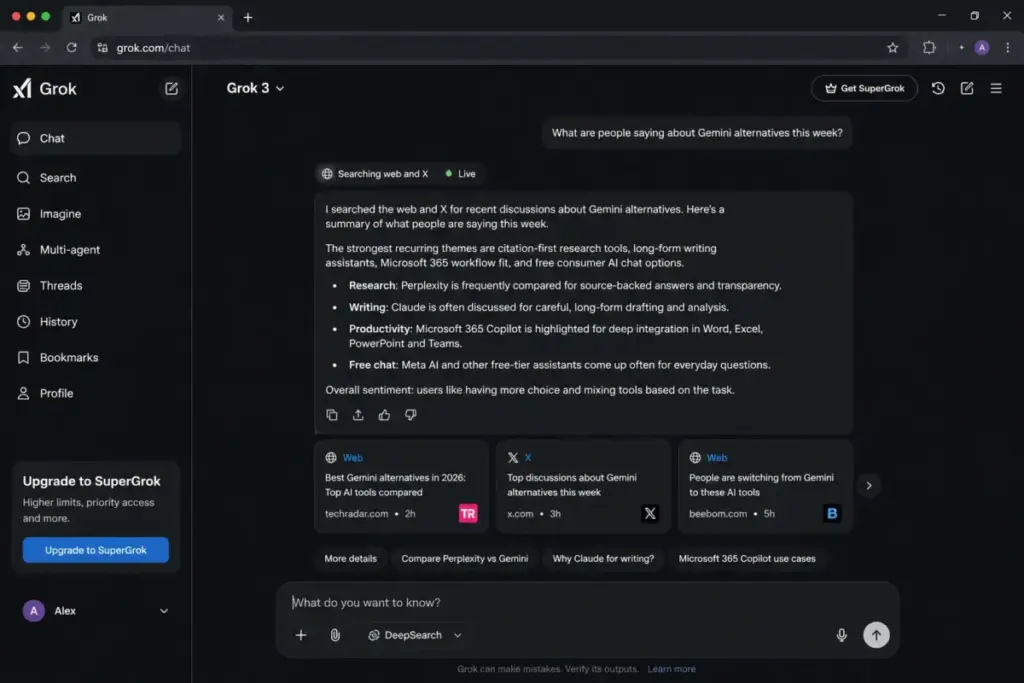Attach a file with the paperclip icon
The image size is (1024, 683).
[x=335, y=635]
